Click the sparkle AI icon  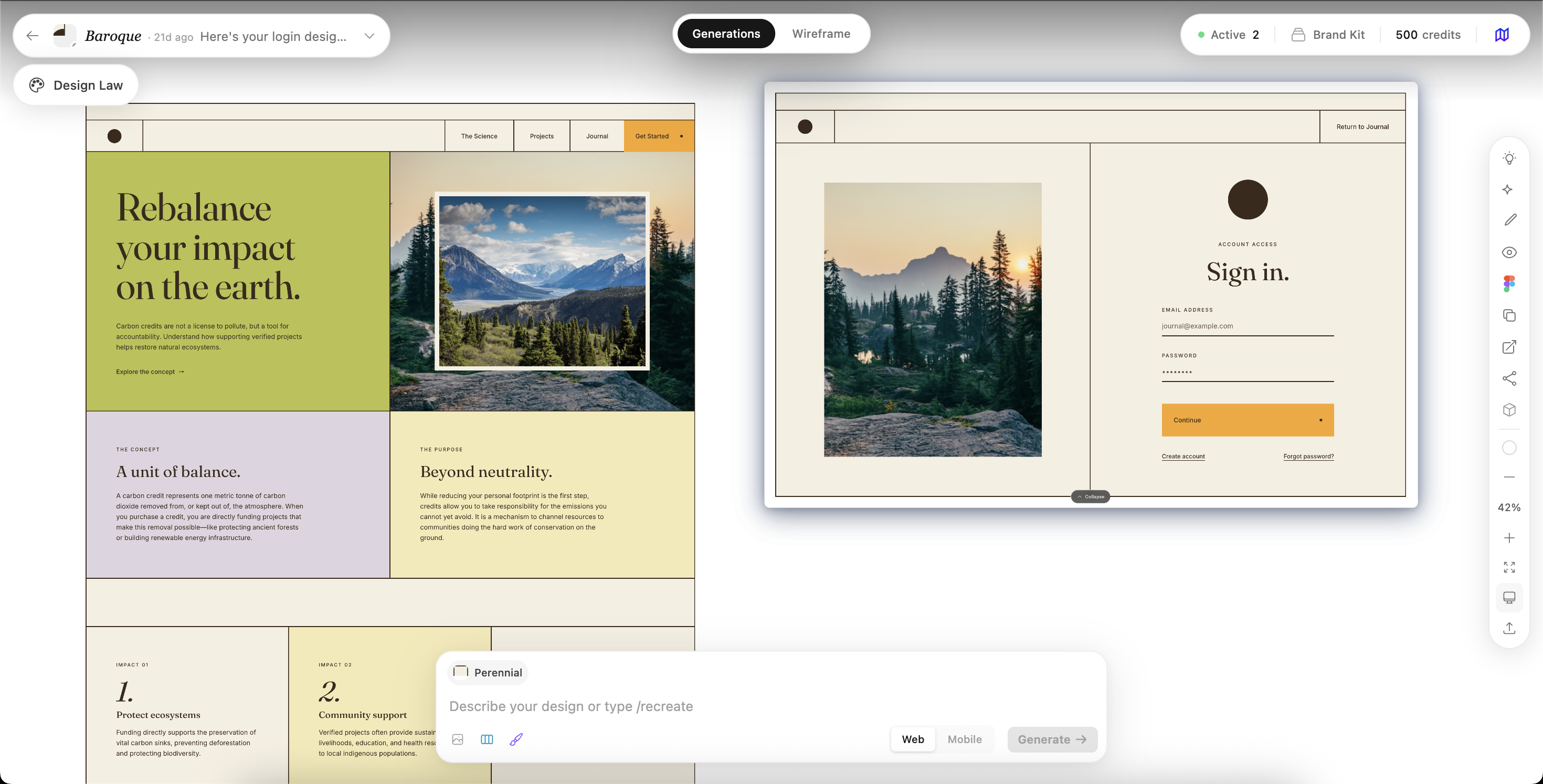point(1508,189)
